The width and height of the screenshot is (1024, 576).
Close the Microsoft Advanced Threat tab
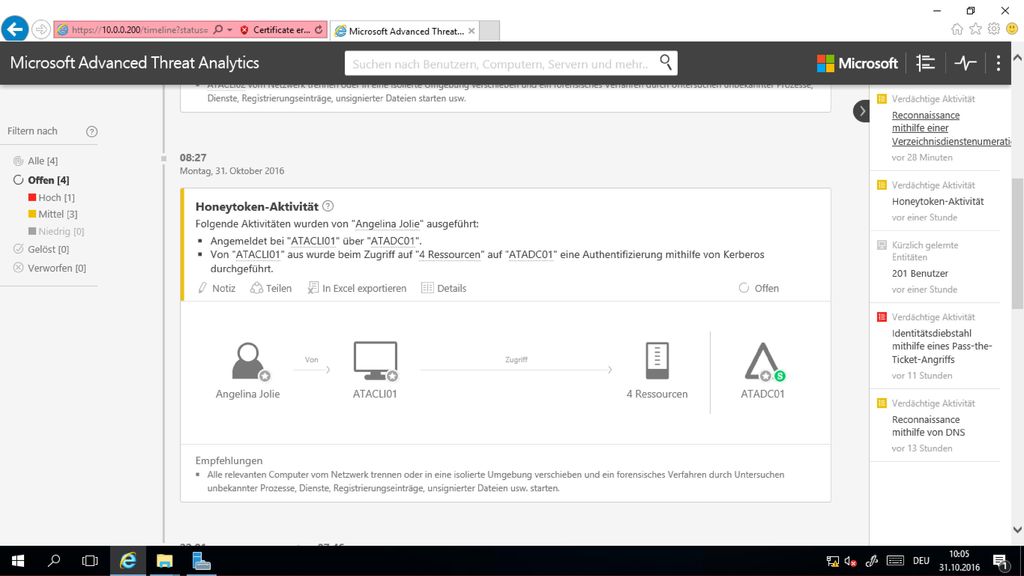472,31
